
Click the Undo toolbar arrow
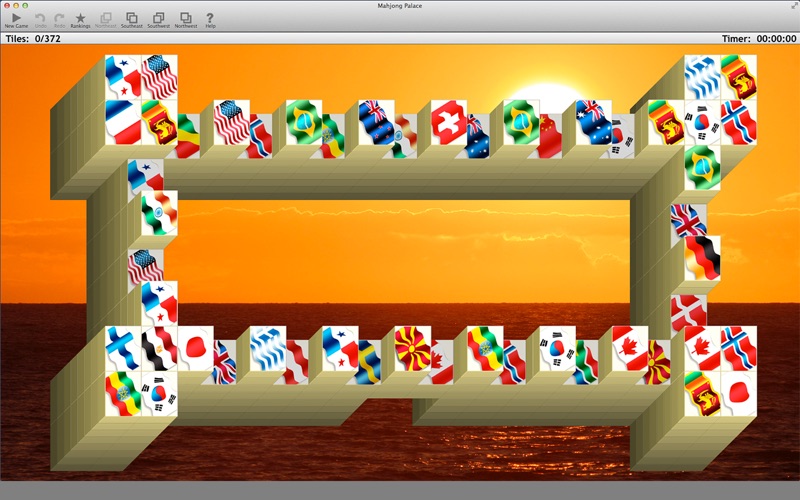tap(40, 20)
